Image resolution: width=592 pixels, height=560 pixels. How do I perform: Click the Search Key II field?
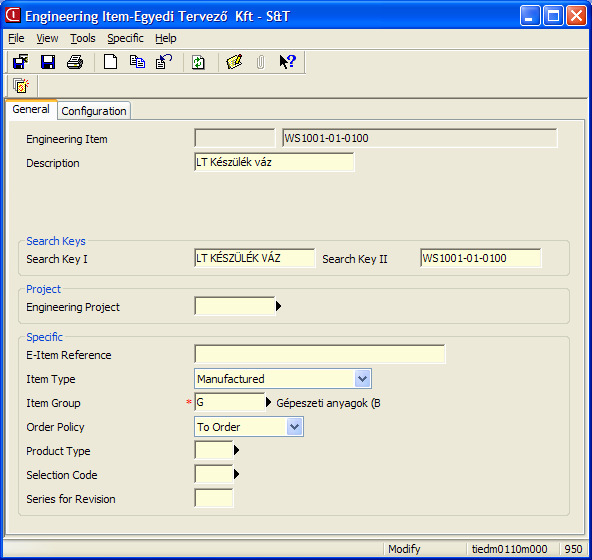pyautogui.click(x=481, y=258)
